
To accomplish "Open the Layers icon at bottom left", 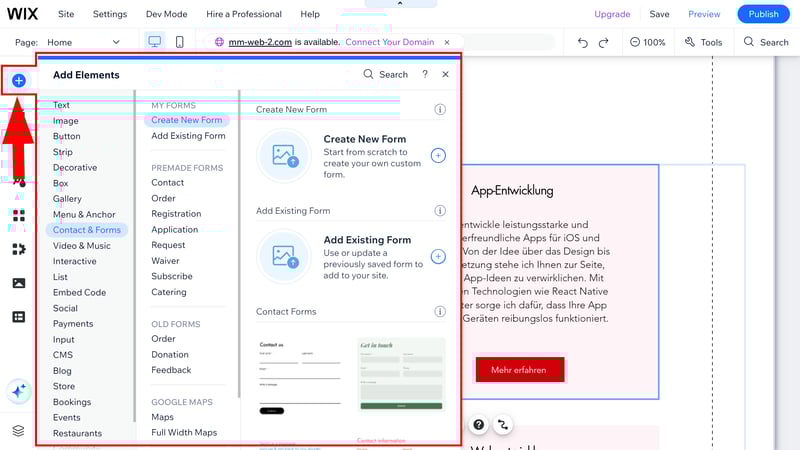I will coord(18,431).
